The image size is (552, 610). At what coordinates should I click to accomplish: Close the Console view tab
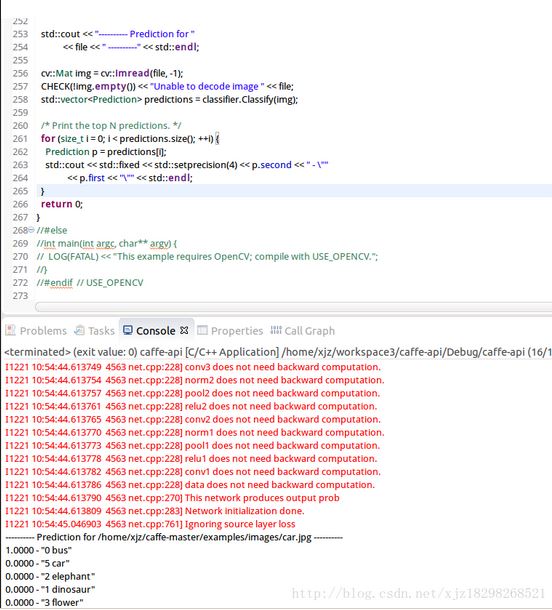click(x=184, y=330)
